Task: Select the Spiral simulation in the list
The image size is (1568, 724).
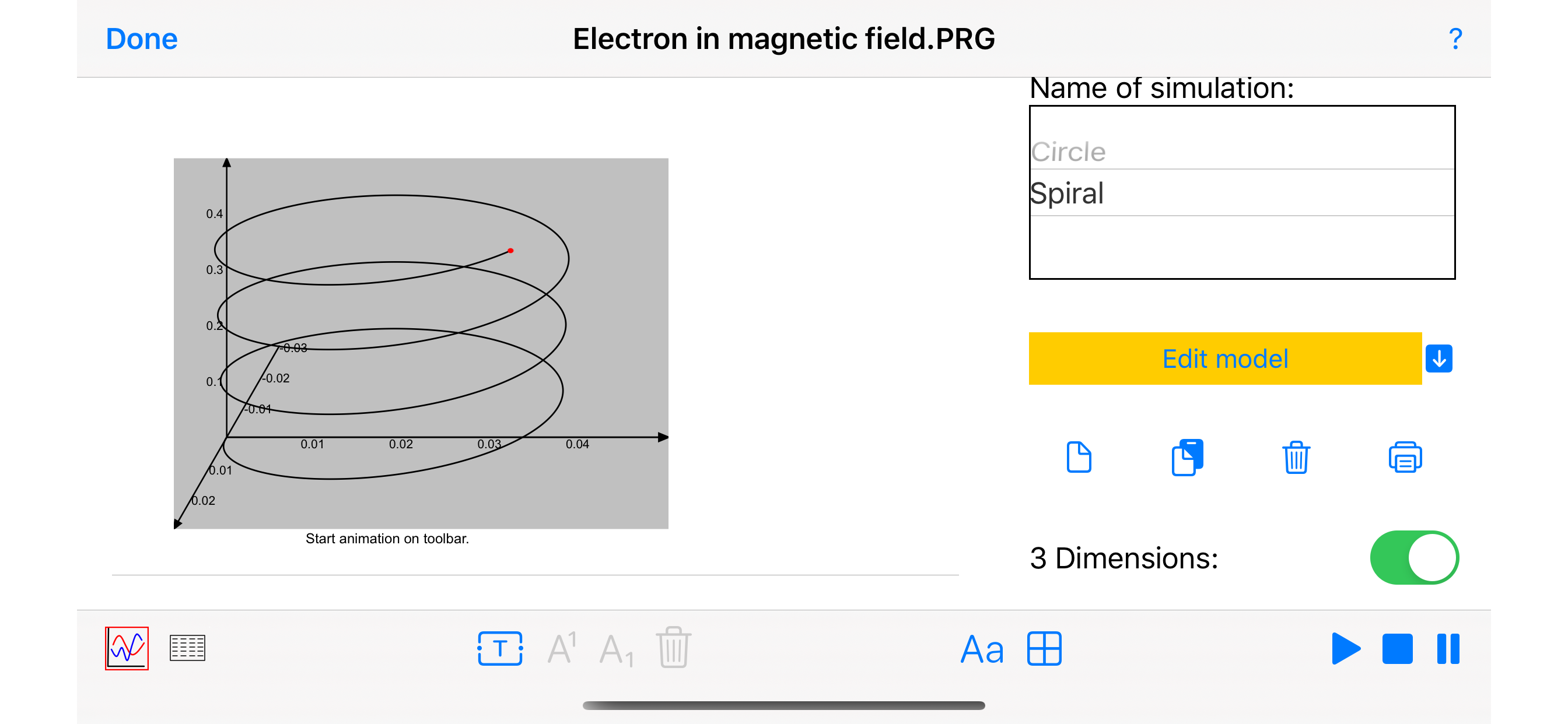Action: click(1067, 194)
